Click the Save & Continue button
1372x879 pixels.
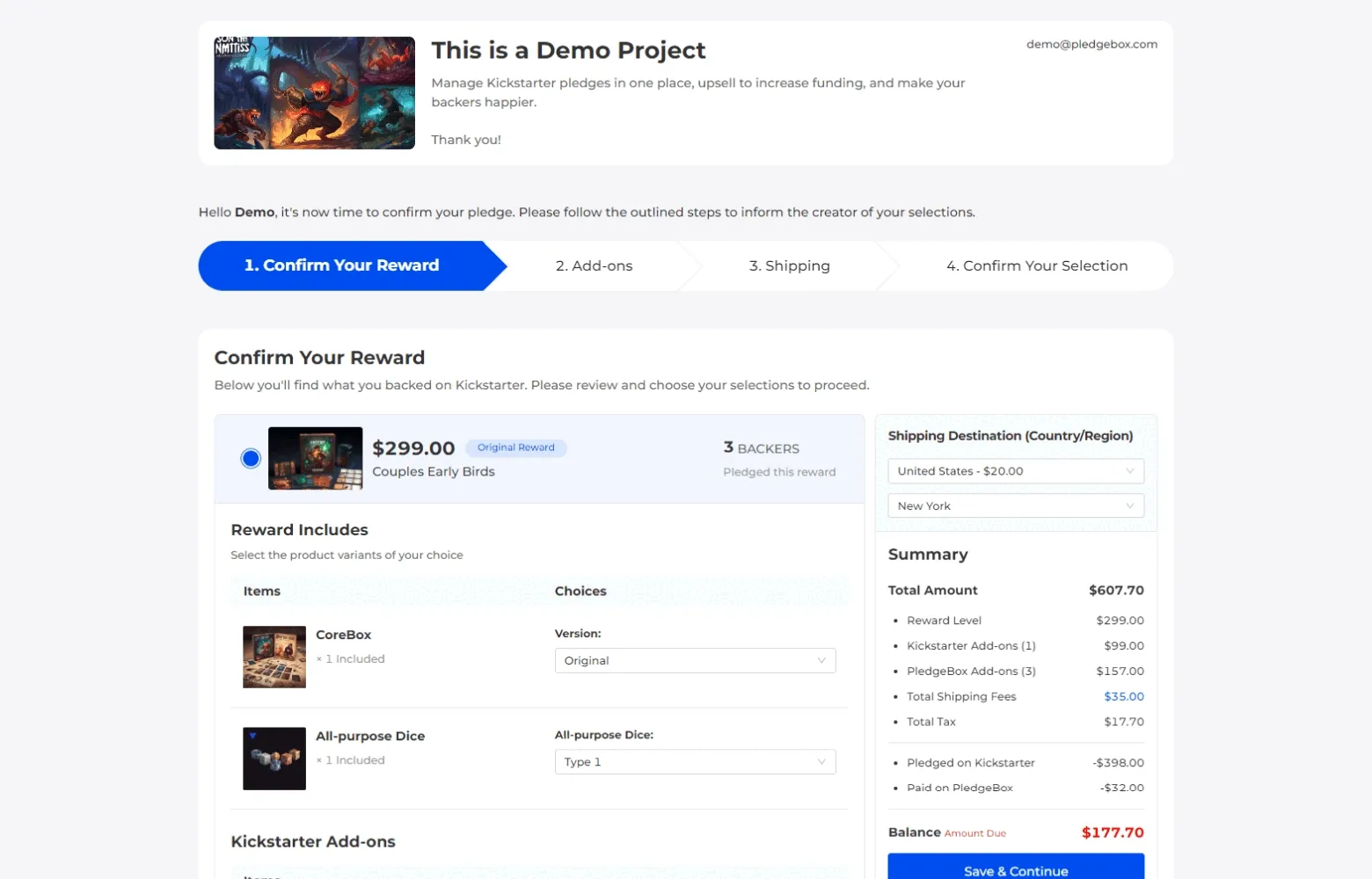tap(1015, 868)
